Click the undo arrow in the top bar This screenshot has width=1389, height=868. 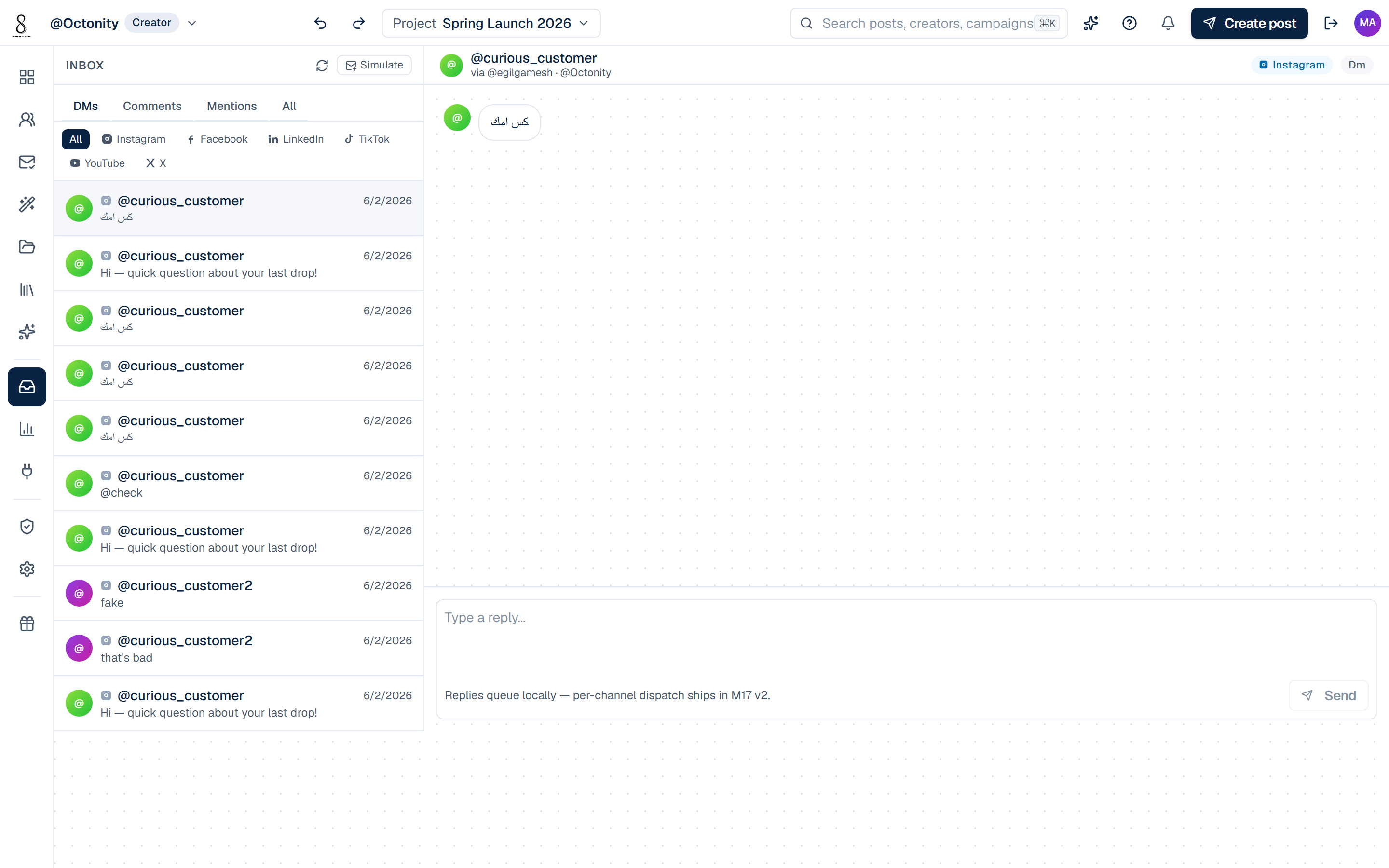point(320,23)
